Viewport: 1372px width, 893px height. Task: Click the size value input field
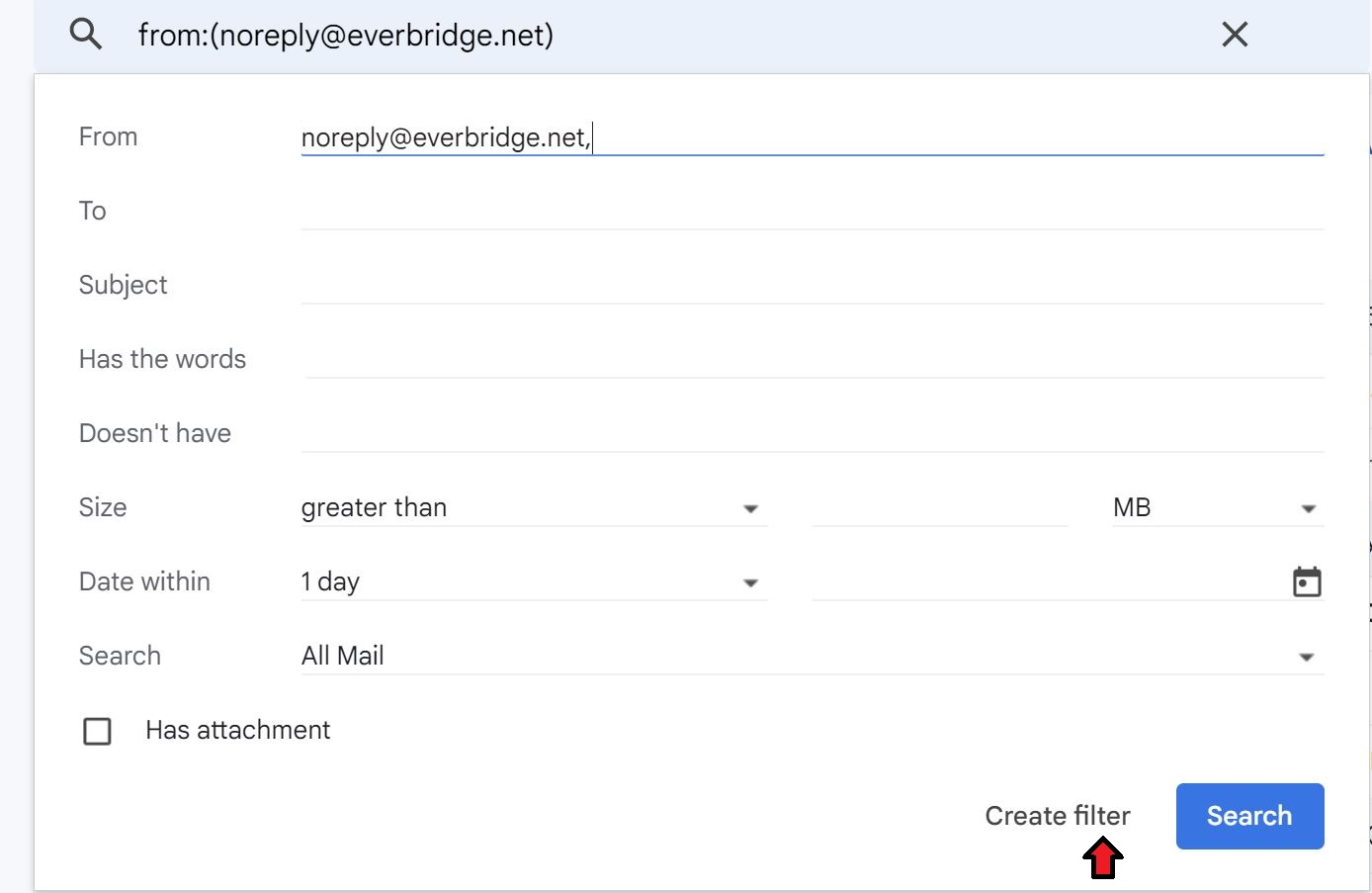click(940, 507)
